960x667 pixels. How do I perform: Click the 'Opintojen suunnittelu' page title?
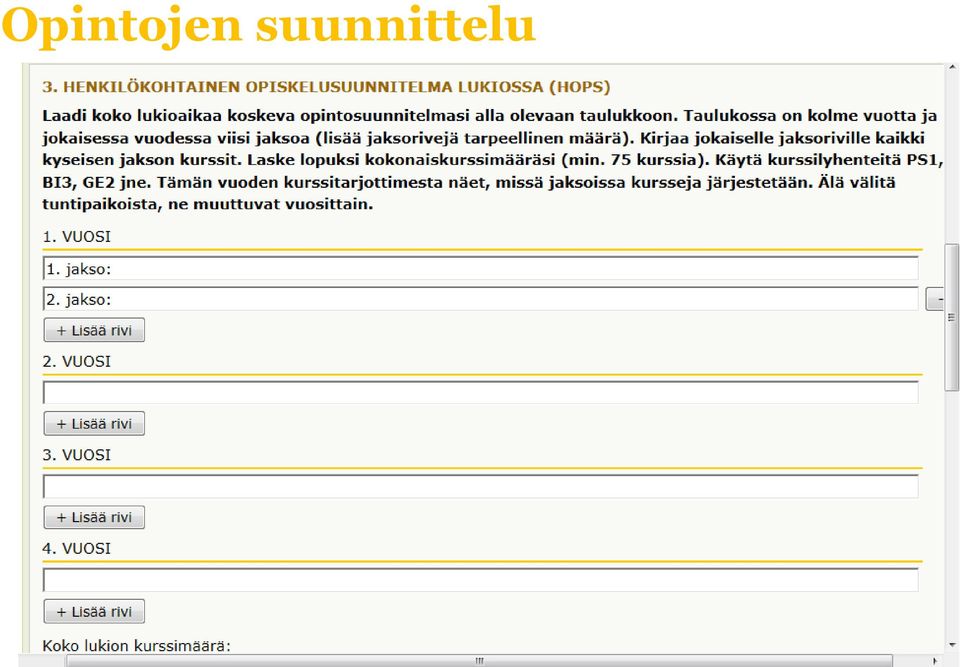(269, 25)
